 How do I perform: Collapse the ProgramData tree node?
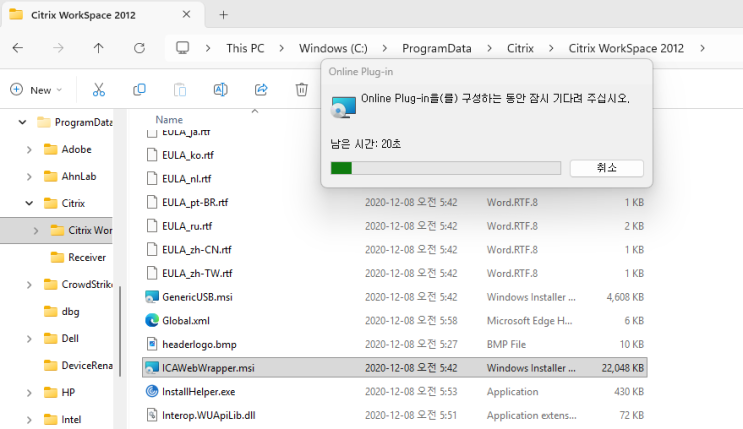click(22, 122)
